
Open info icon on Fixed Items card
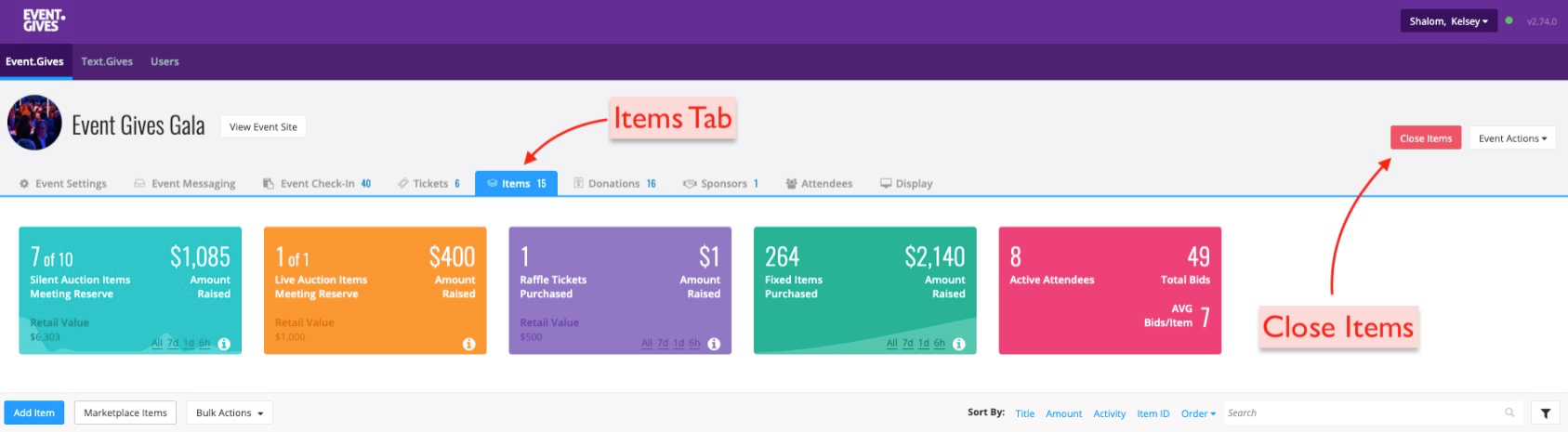click(x=958, y=344)
